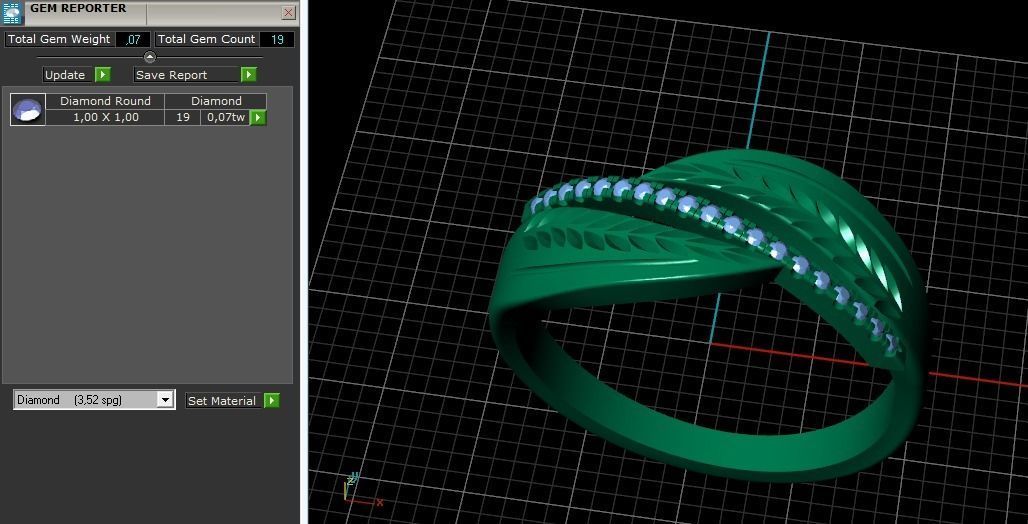Click the green arrow beside Set Material
The image size is (1028, 524).
coord(272,401)
